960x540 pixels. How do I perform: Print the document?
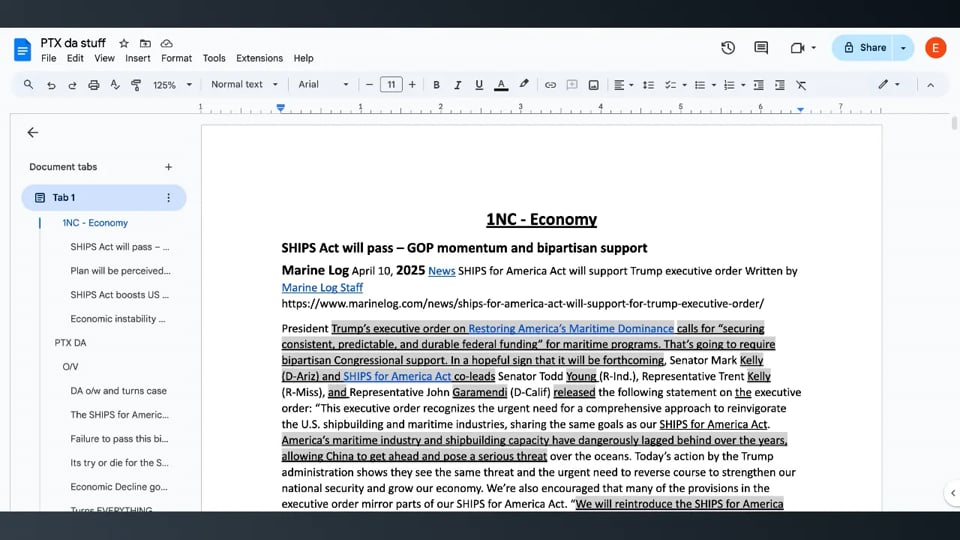tap(94, 85)
